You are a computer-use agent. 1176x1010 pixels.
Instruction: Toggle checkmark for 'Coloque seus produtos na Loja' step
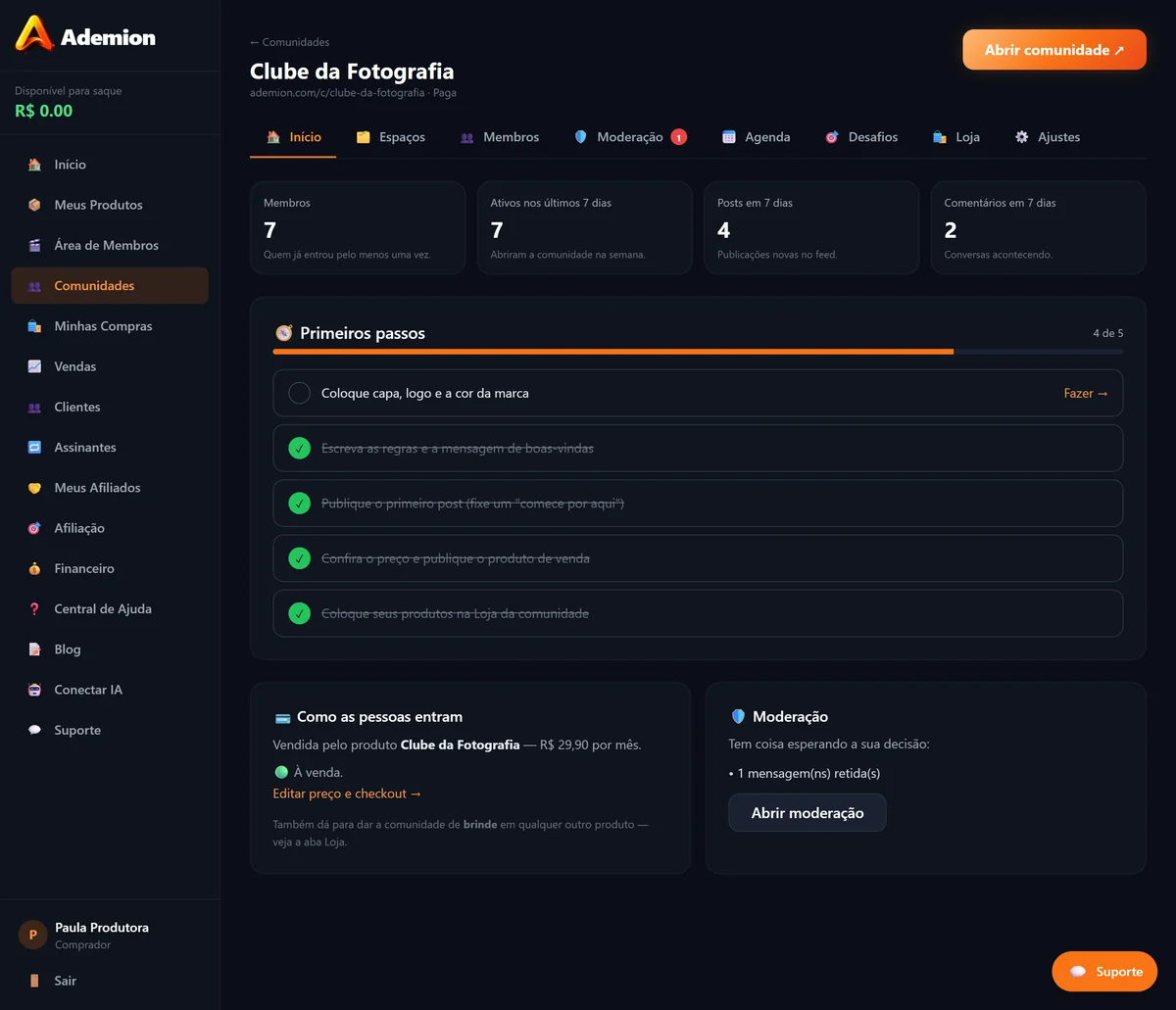pyautogui.click(x=299, y=613)
